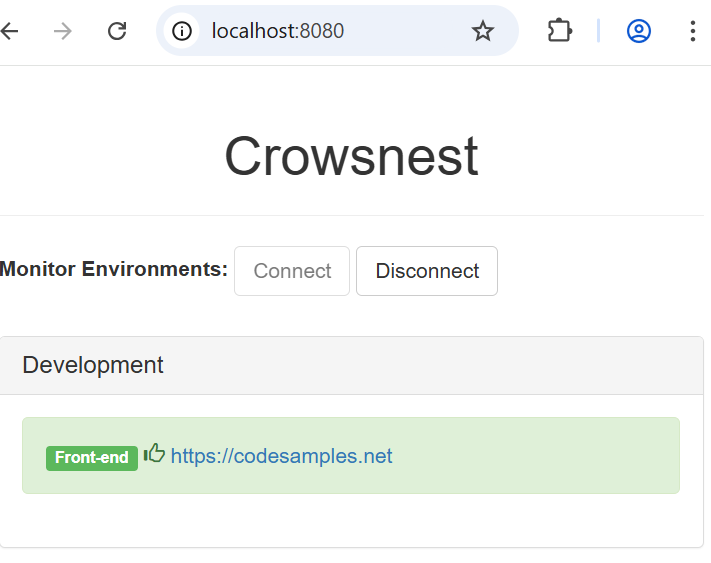Click the localhost:8080 address bar
711x563 pixels.
point(320,31)
